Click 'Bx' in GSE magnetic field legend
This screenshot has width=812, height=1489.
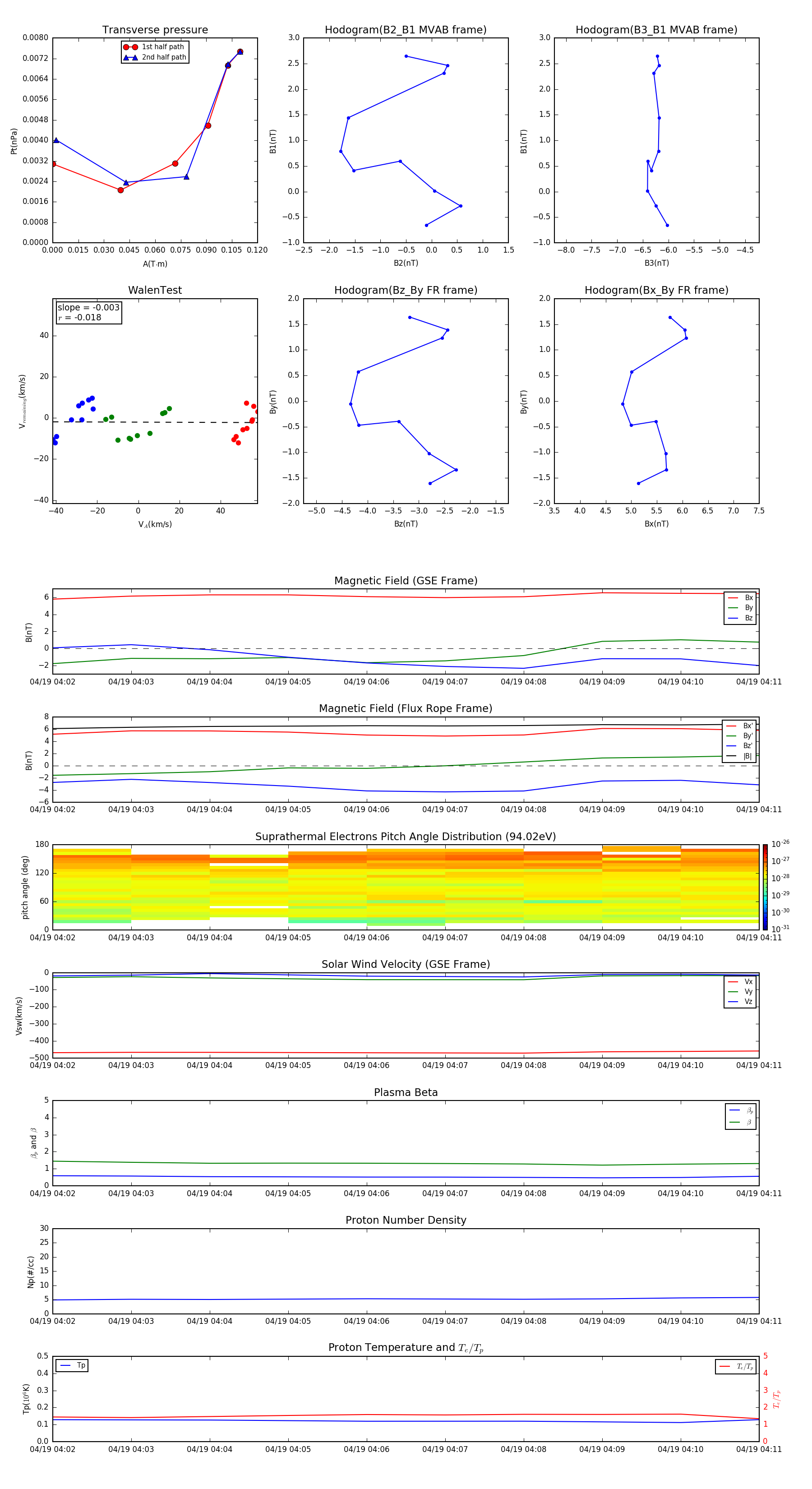coord(740,598)
